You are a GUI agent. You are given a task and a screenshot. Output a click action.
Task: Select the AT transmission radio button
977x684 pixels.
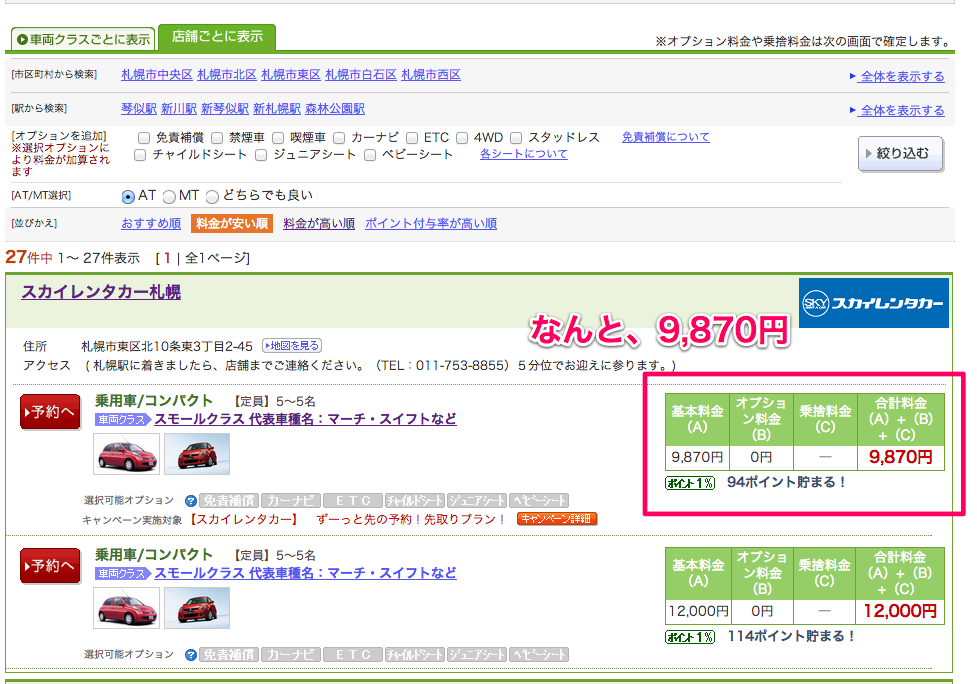128,197
